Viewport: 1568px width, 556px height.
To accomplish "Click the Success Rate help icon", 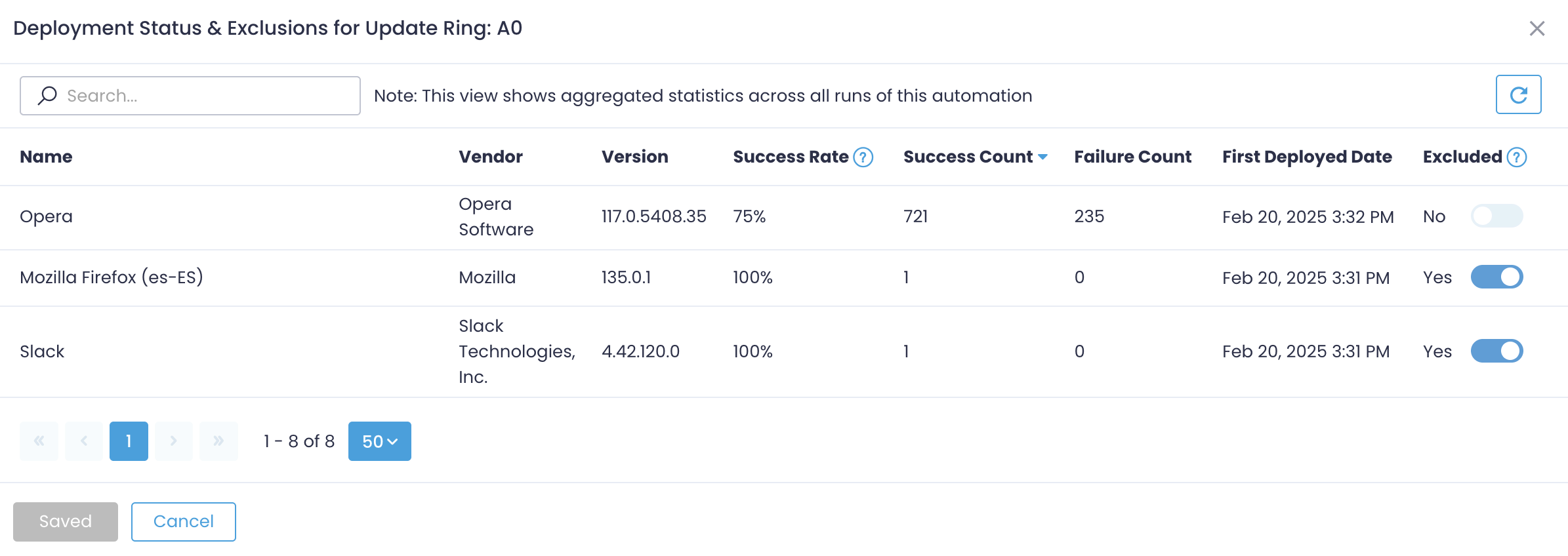I will coord(863,157).
